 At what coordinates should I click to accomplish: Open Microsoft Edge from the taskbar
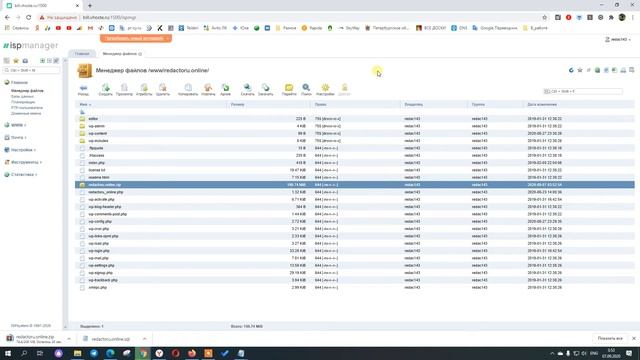110,353
